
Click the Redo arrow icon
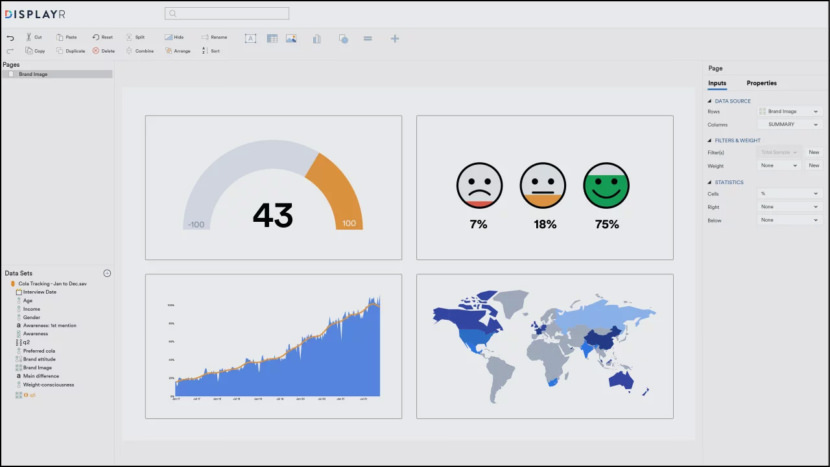[x=10, y=51]
